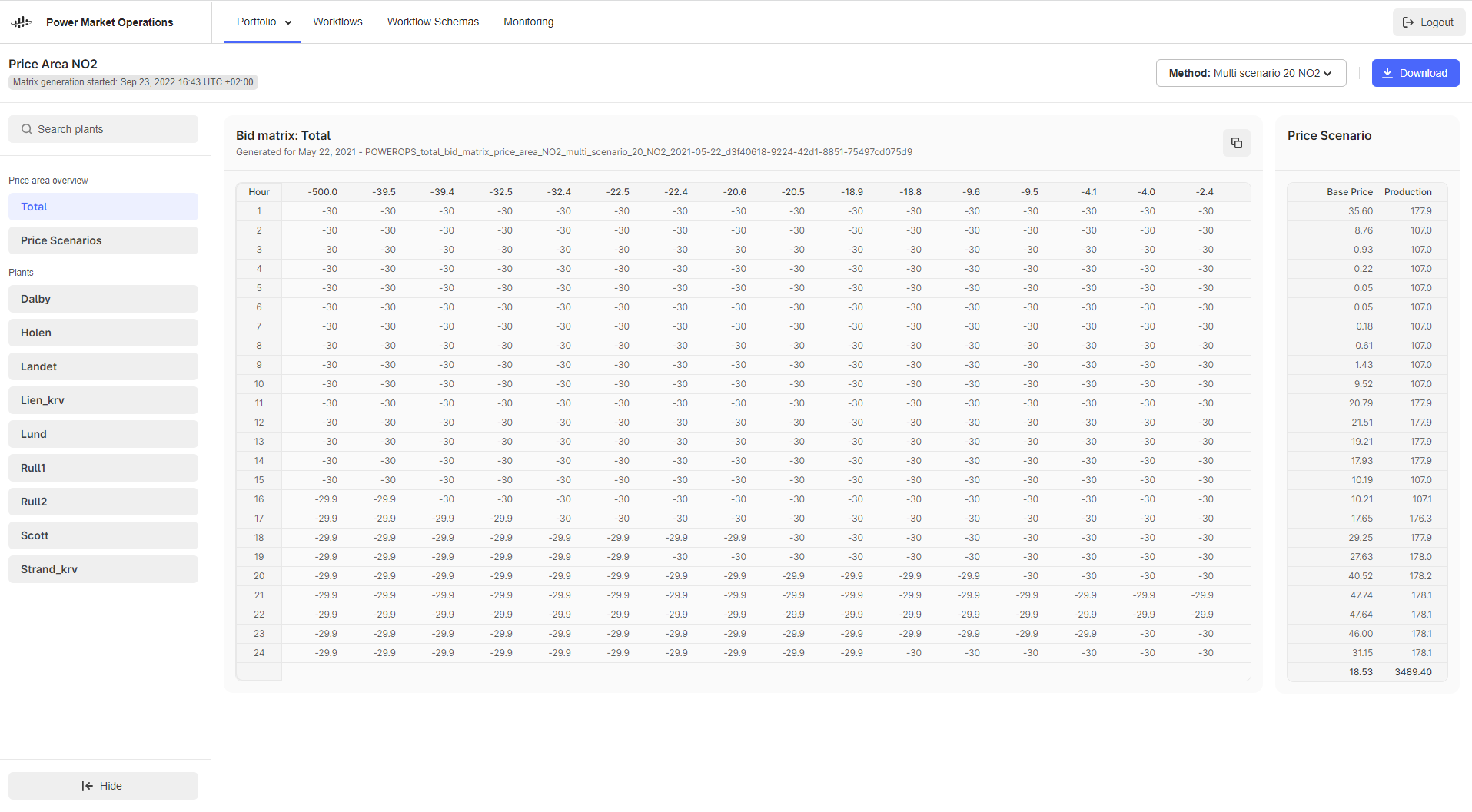Viewport: 1472px width, 812px height.
Task: Click the Hour column header
Action: pyautogui.click(x=259, y=192)
